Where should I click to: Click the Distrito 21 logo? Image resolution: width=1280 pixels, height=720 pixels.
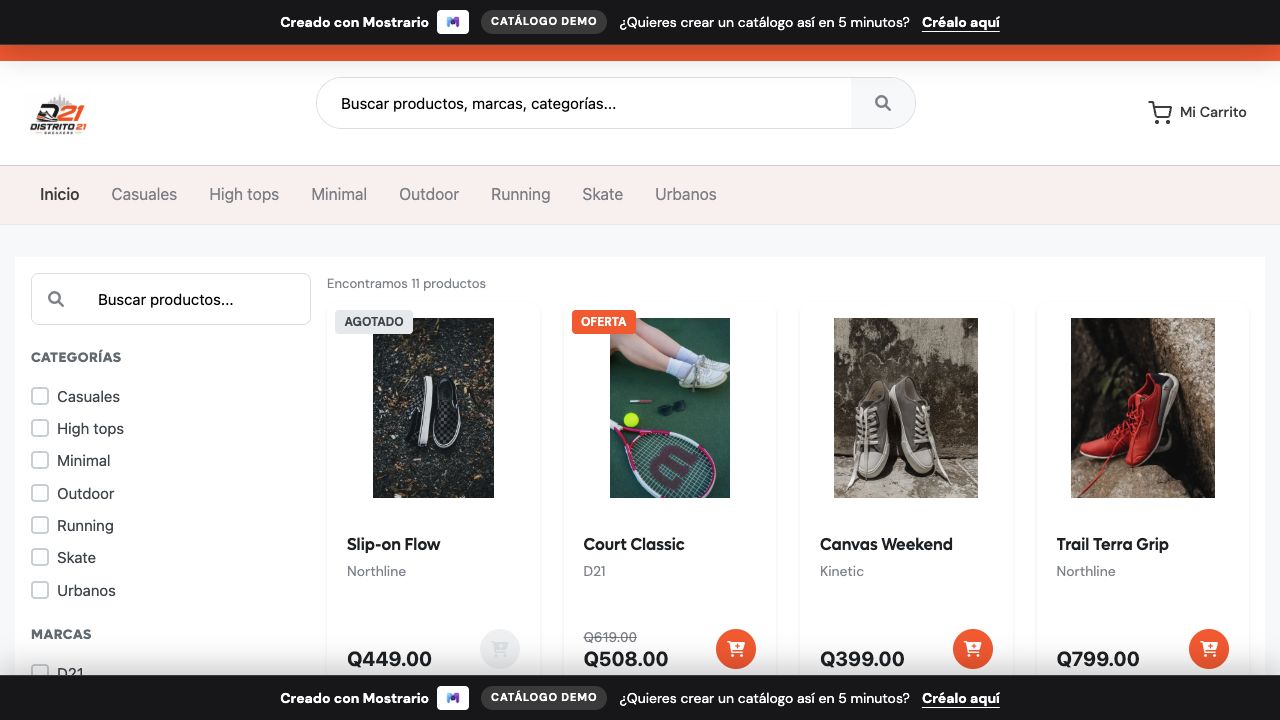tap(58, 115)
